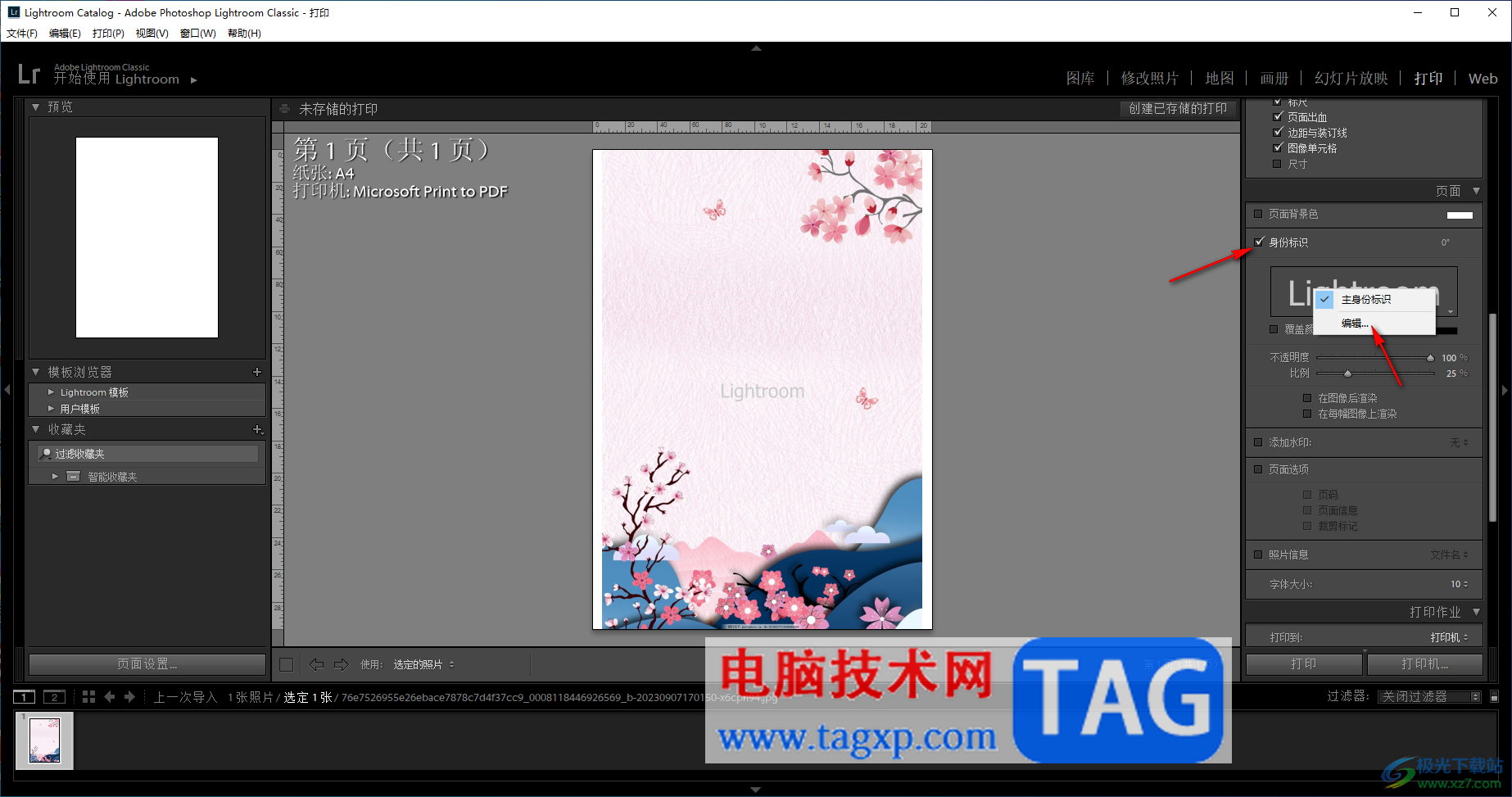Collapse the right panel group arrow
Viewport: 1512px width, 797px height.
[1505, 390]
